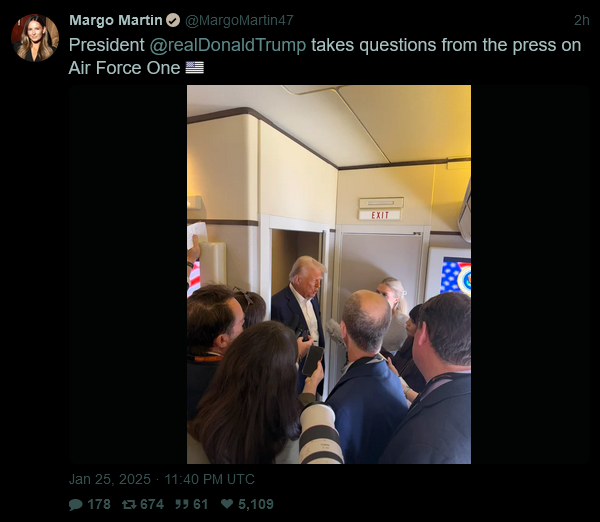Click the tweet text about press questions
The image size is (600, 522).
[325, 56]
